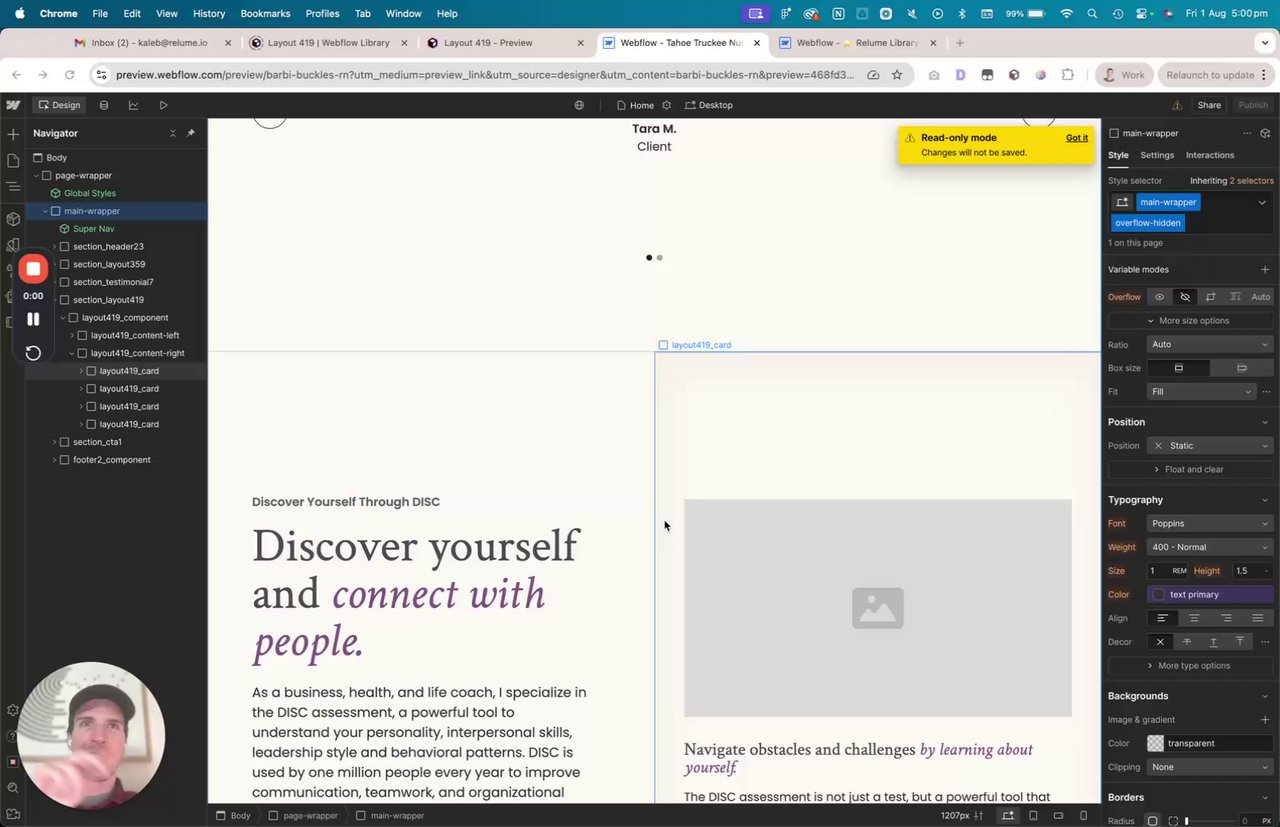Expand More size options
This screenshot has width=1280, height=827.
coord(1189,321)
